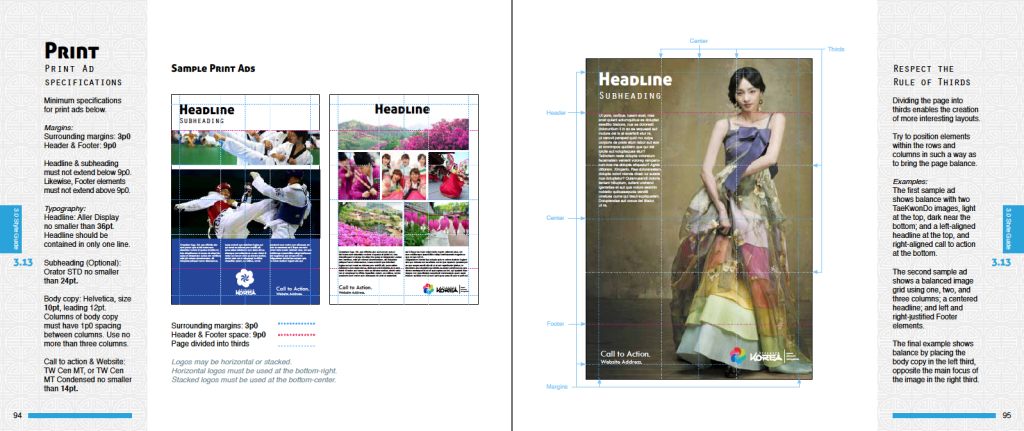Screen dimensions: 1024x431
Task: Click the "3.13" section number on right page
Action: click(x=1001, y=263)
